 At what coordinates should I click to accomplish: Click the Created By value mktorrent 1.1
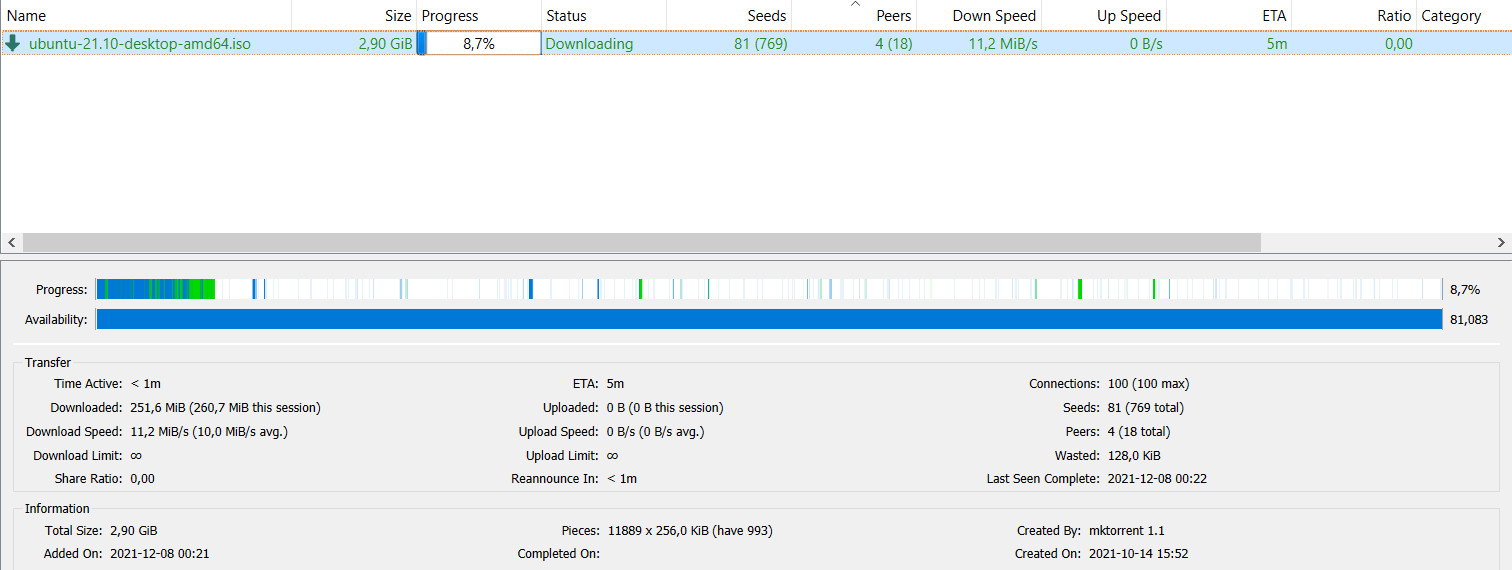[x=1127, y=531]
